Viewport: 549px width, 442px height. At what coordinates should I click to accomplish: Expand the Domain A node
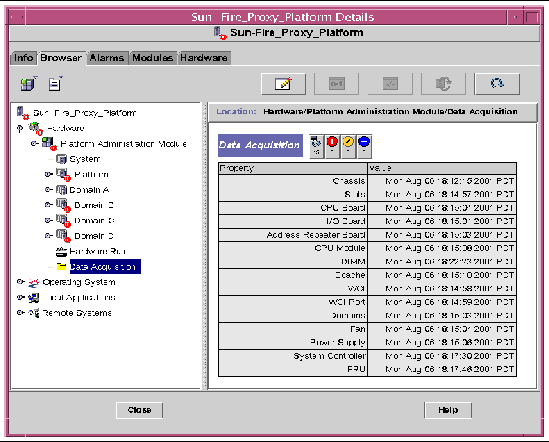coord(49,189)
